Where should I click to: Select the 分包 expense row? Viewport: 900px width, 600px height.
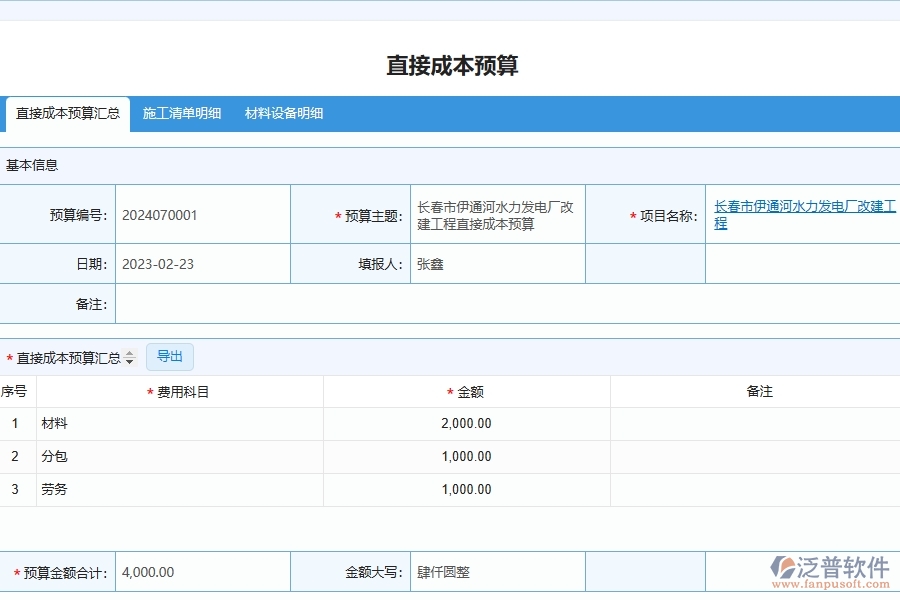tap(180, 456)
